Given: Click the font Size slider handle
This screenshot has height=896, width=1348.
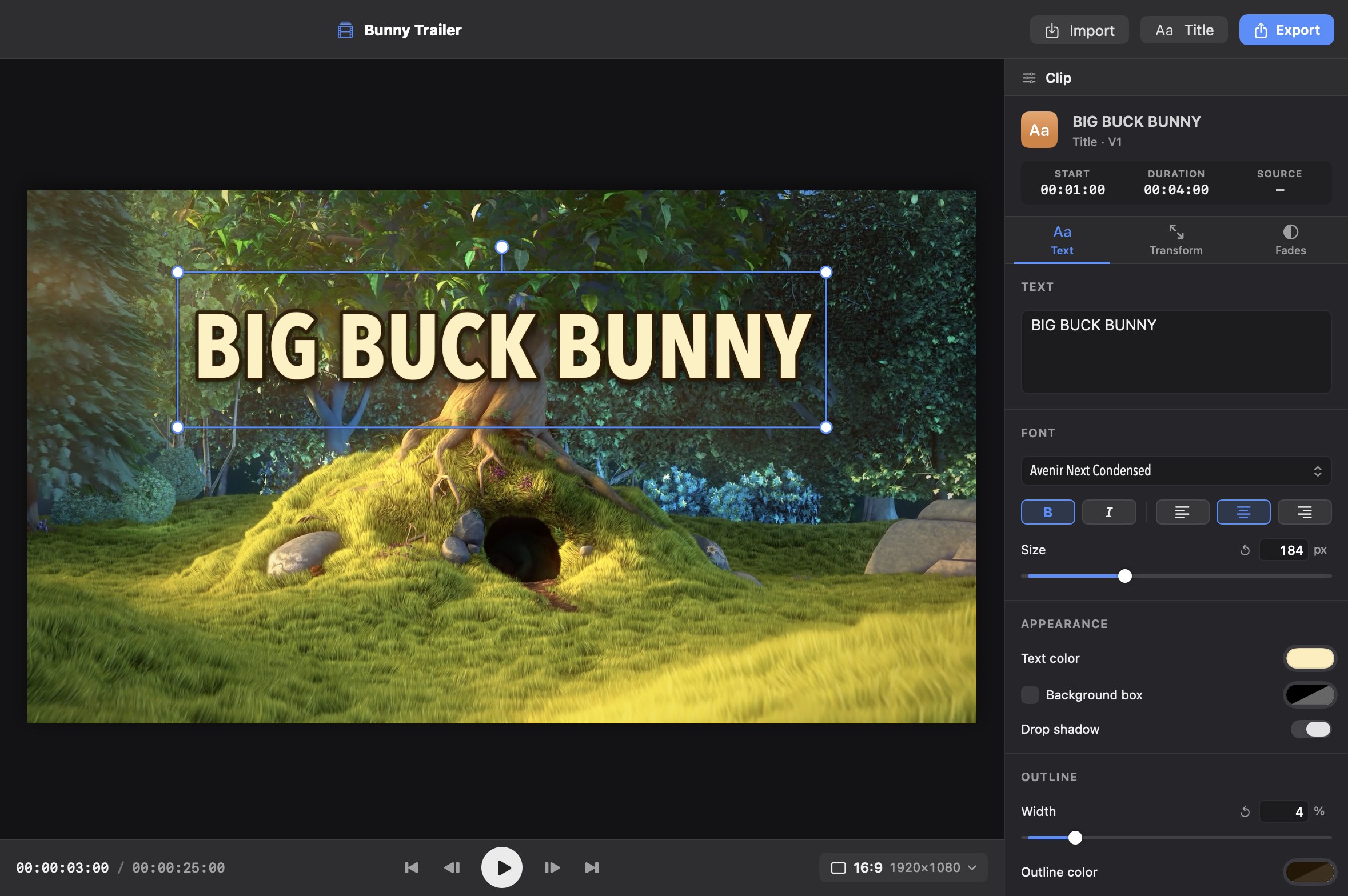Looking at the screenshot, I should [1124, 576].
